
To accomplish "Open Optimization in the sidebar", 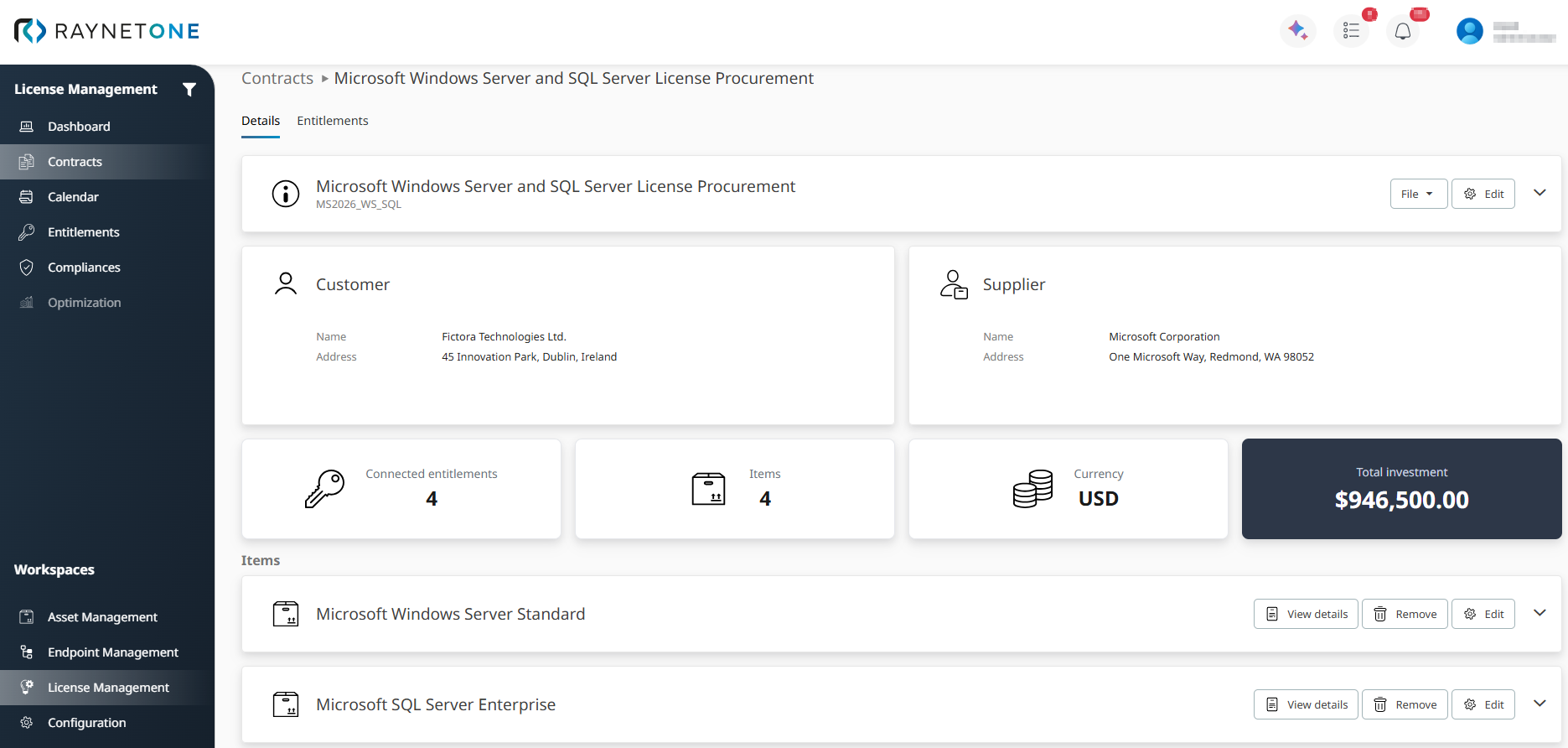I will [x=107, y=303].
